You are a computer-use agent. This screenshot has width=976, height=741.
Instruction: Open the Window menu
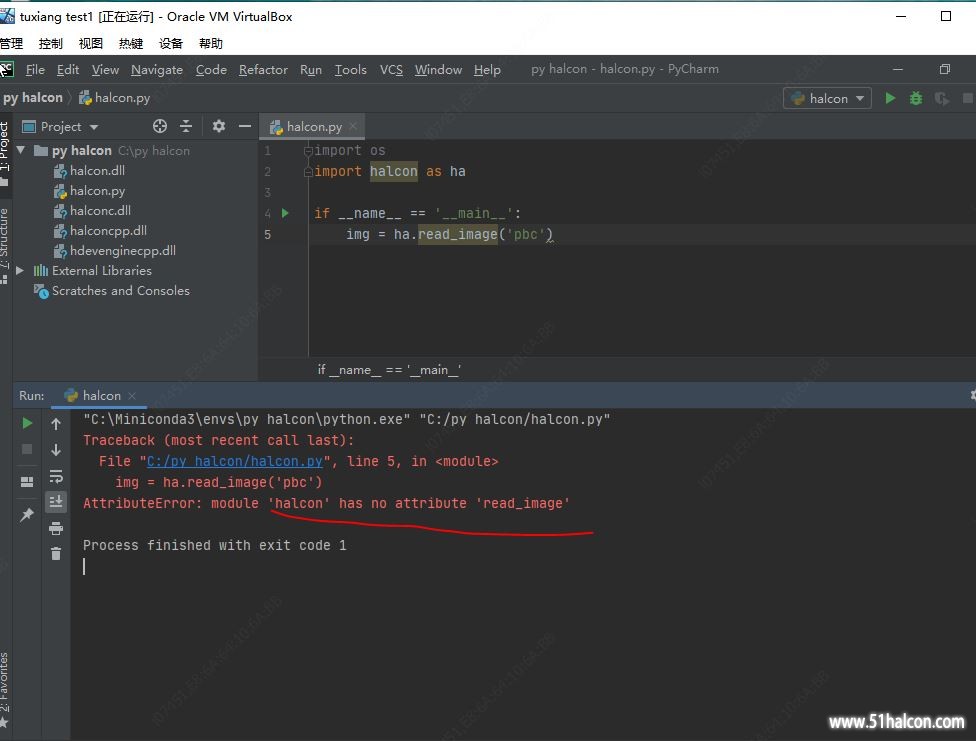pyautogui.click(x=438, y=70)
